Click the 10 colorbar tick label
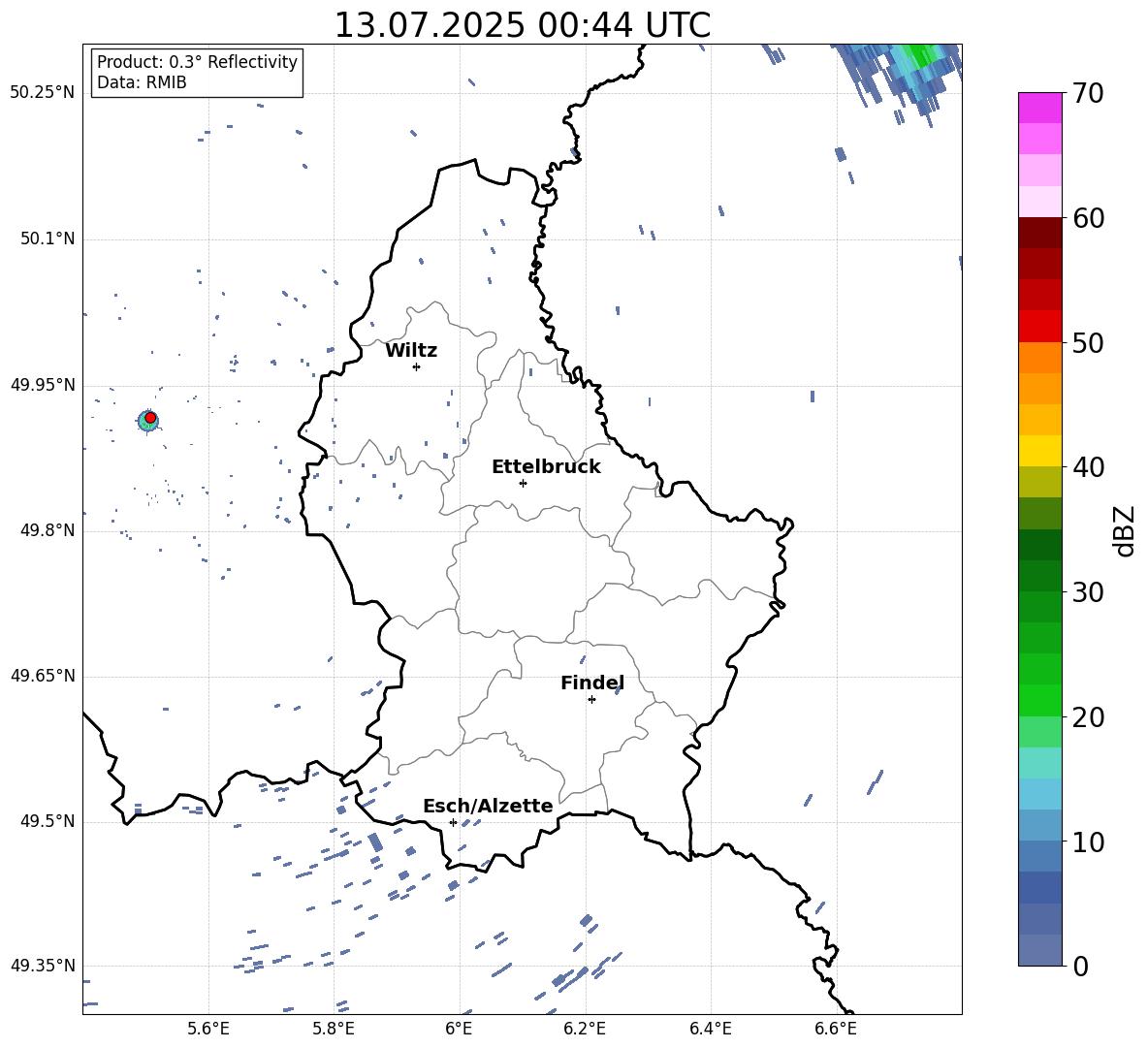The height and width of the screenshot is (1048, 1148). 1088,842
